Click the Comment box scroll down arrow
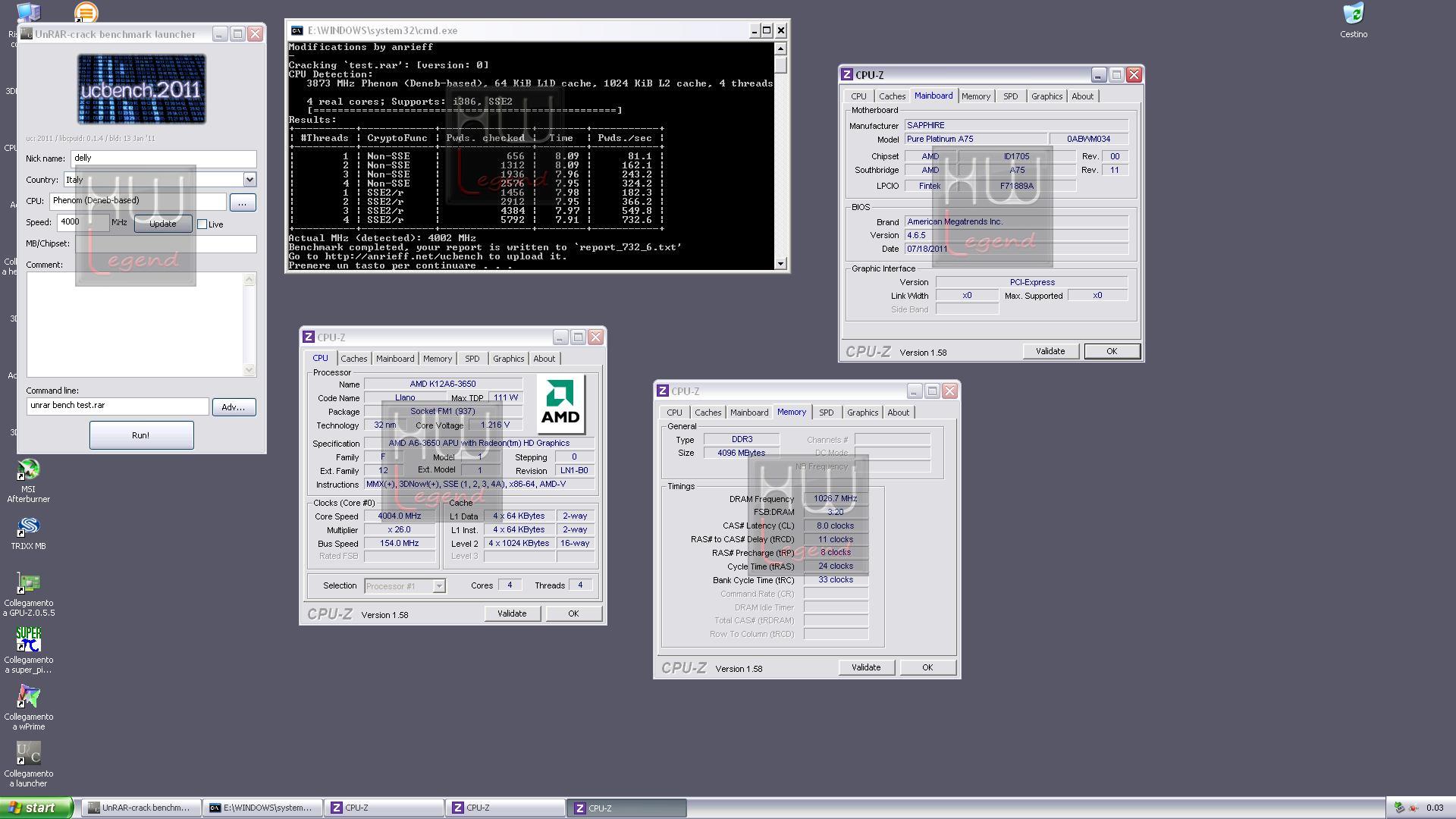1456x819 pixels. point(249,369)
